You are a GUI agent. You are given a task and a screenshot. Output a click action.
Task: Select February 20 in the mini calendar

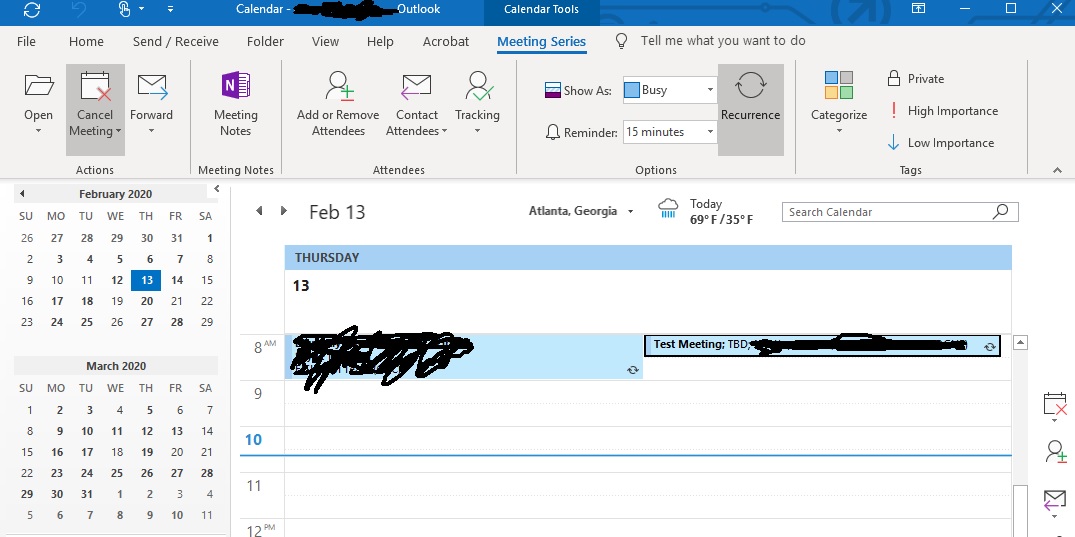(147, 301)
